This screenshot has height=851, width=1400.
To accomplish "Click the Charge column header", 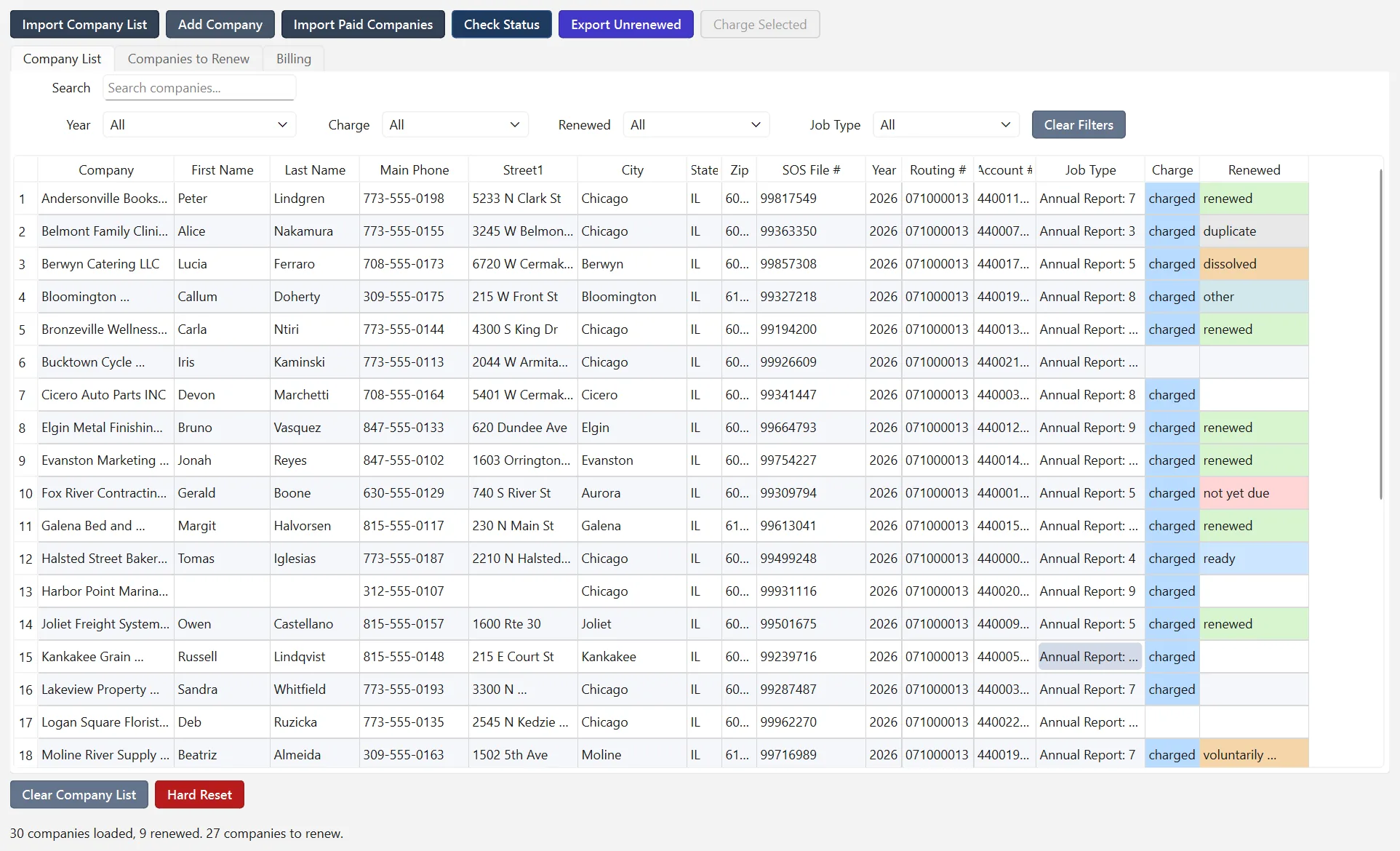I will 1172,169.
